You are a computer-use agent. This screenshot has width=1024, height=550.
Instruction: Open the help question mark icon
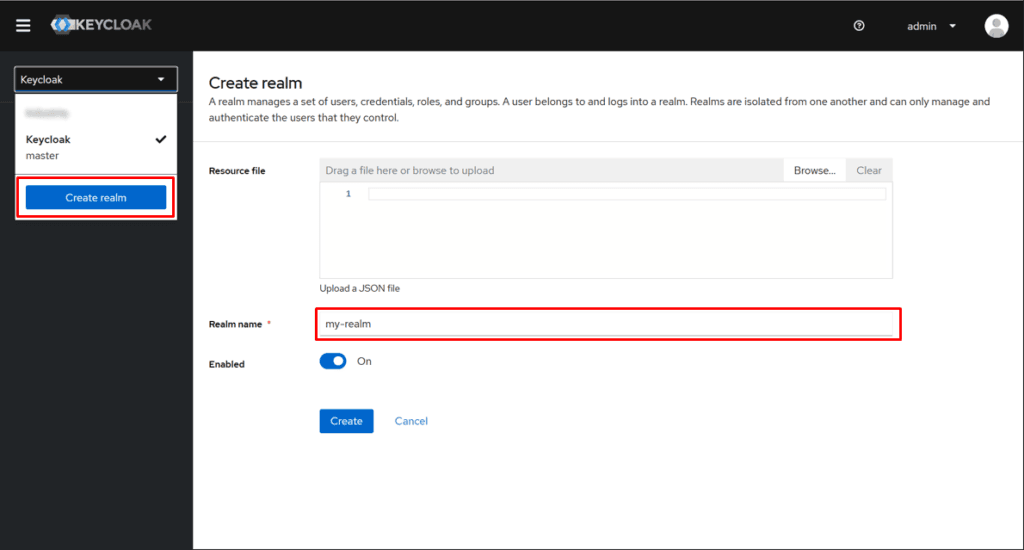click(859, 26)
